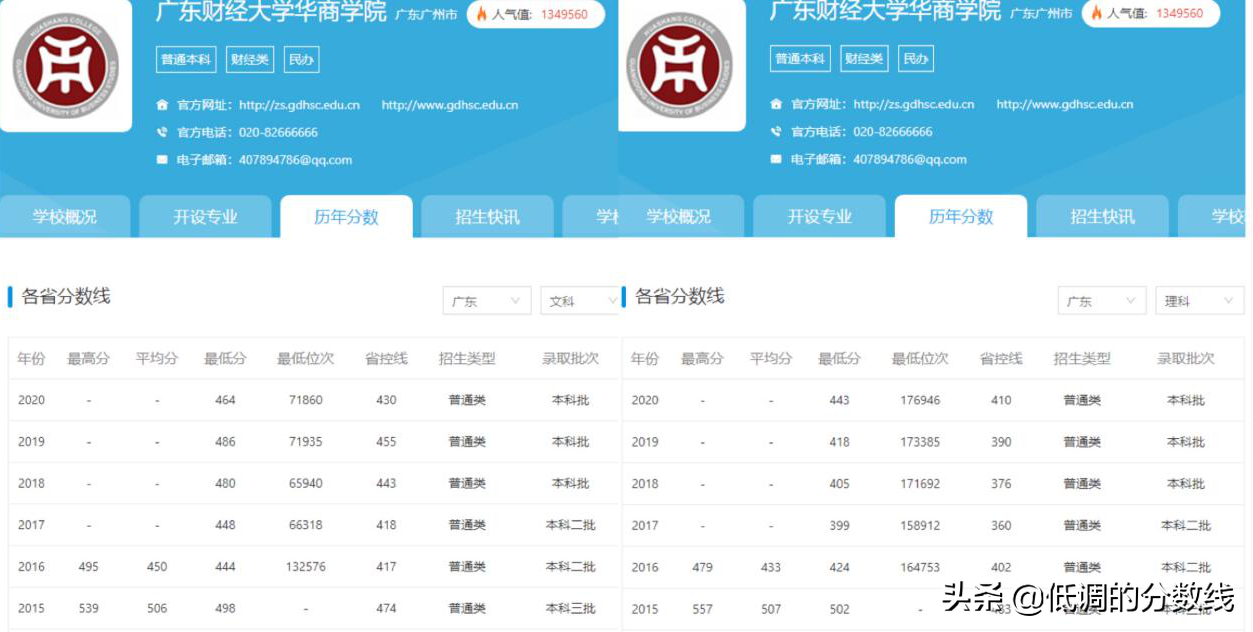Open the 招生快讯 tab on the right
Screen dimensions: 1253x632
pyautogui.click(x=1102, y=216)
